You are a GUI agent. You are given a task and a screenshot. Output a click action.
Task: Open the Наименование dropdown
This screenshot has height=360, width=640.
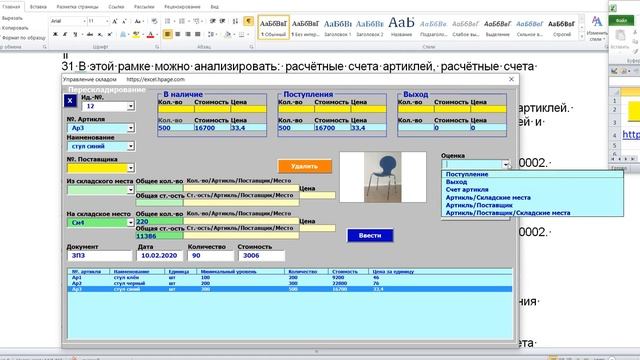[x=131, y=146]
